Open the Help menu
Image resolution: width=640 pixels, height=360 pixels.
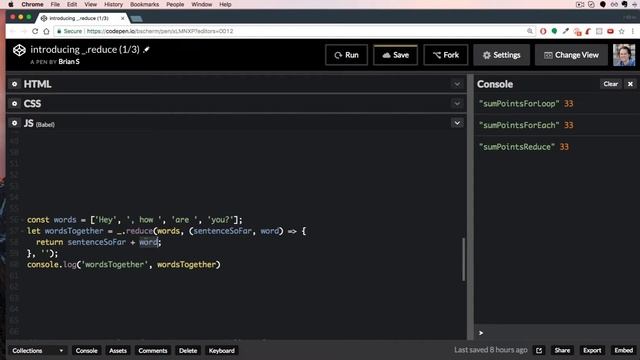pyautogui.click(x=225, y=4)
